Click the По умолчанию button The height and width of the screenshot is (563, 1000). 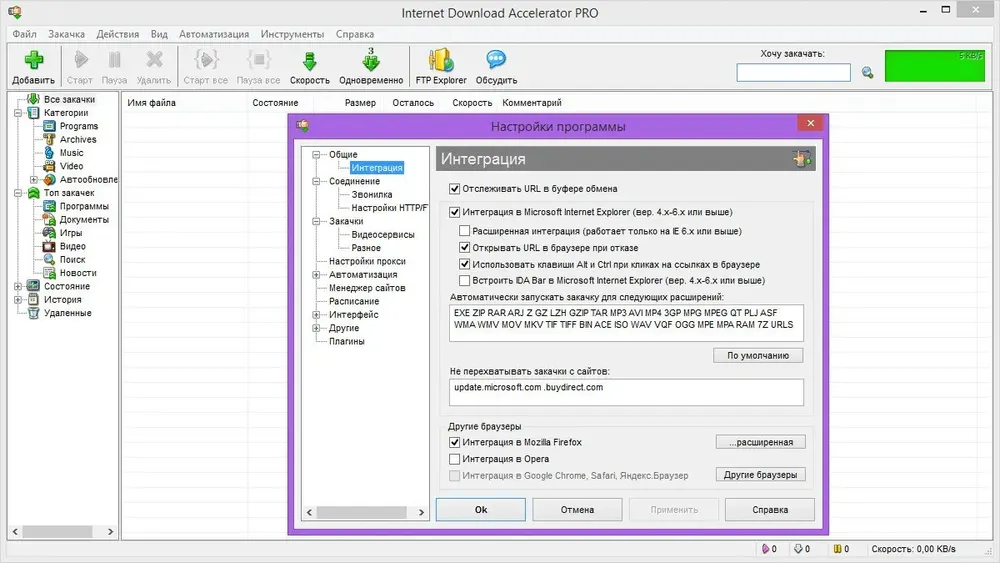coord(758,356)
